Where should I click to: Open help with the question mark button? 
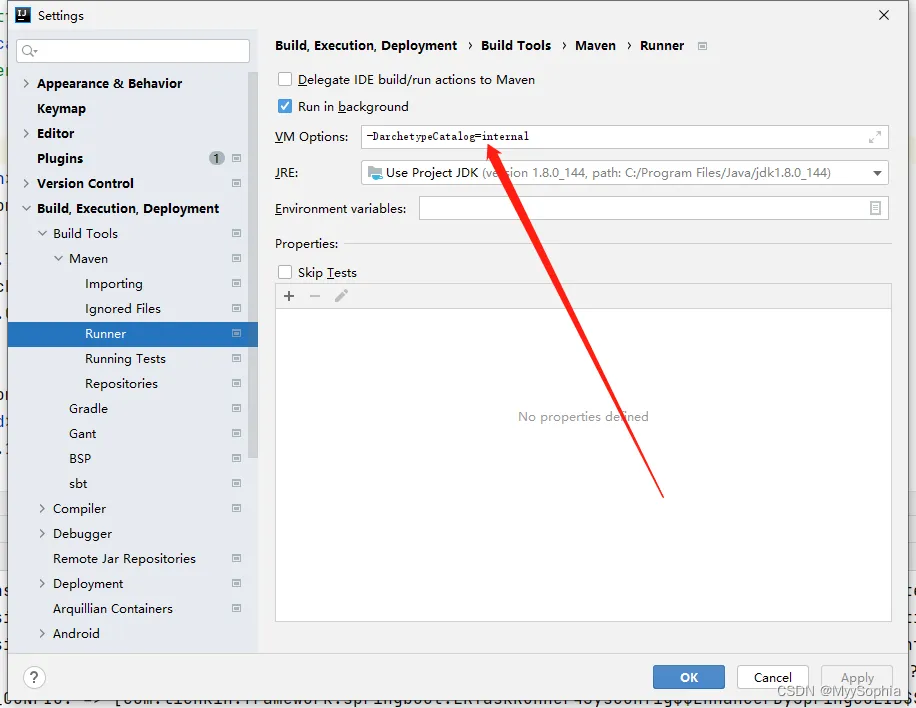click(34, 678)
